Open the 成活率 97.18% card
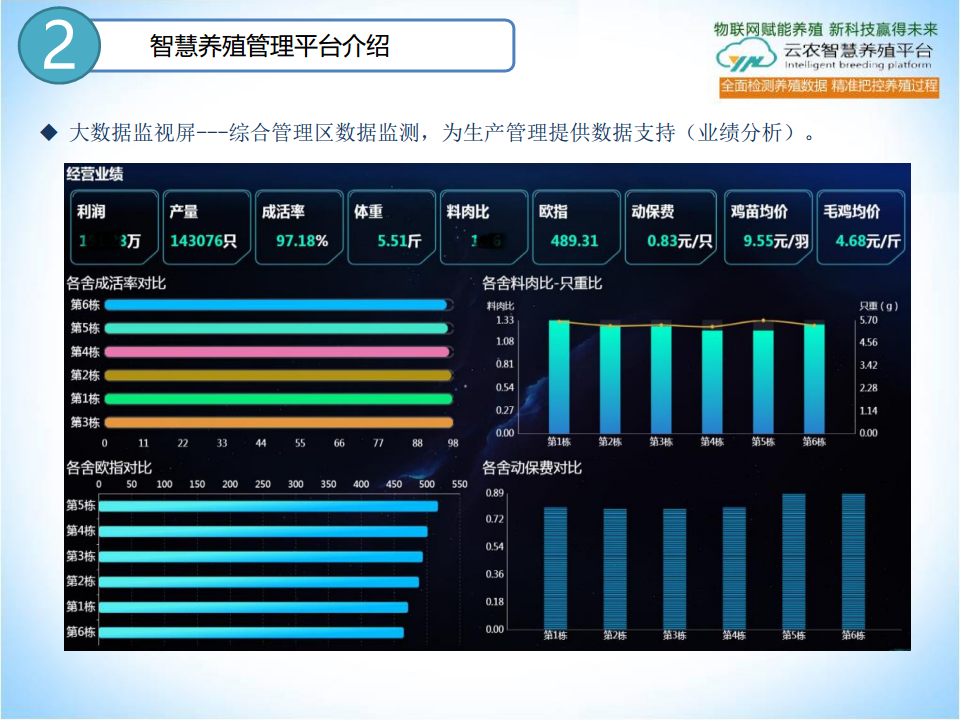 (297, 227)
